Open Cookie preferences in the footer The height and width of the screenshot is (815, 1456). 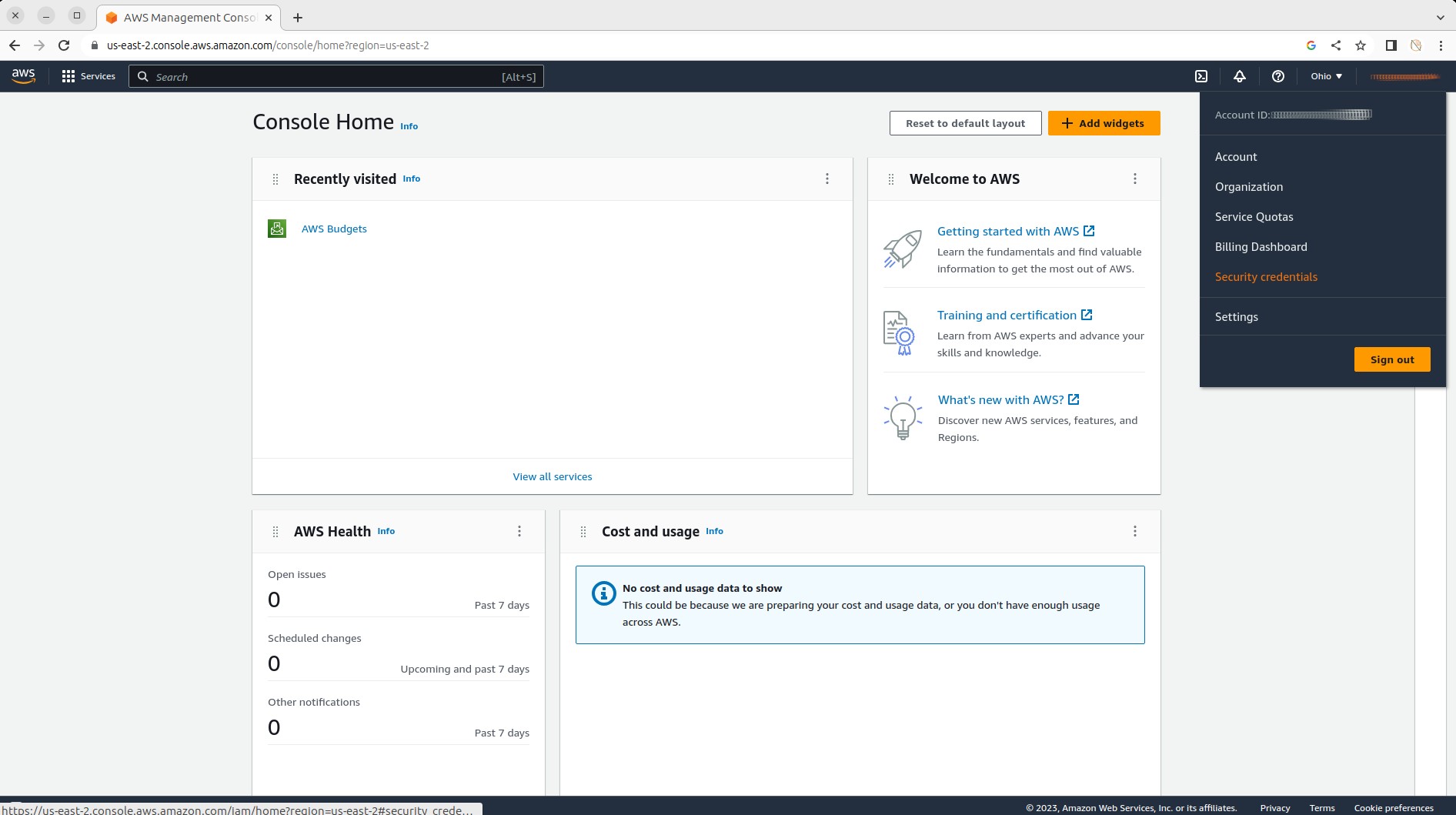(1394, 808)
